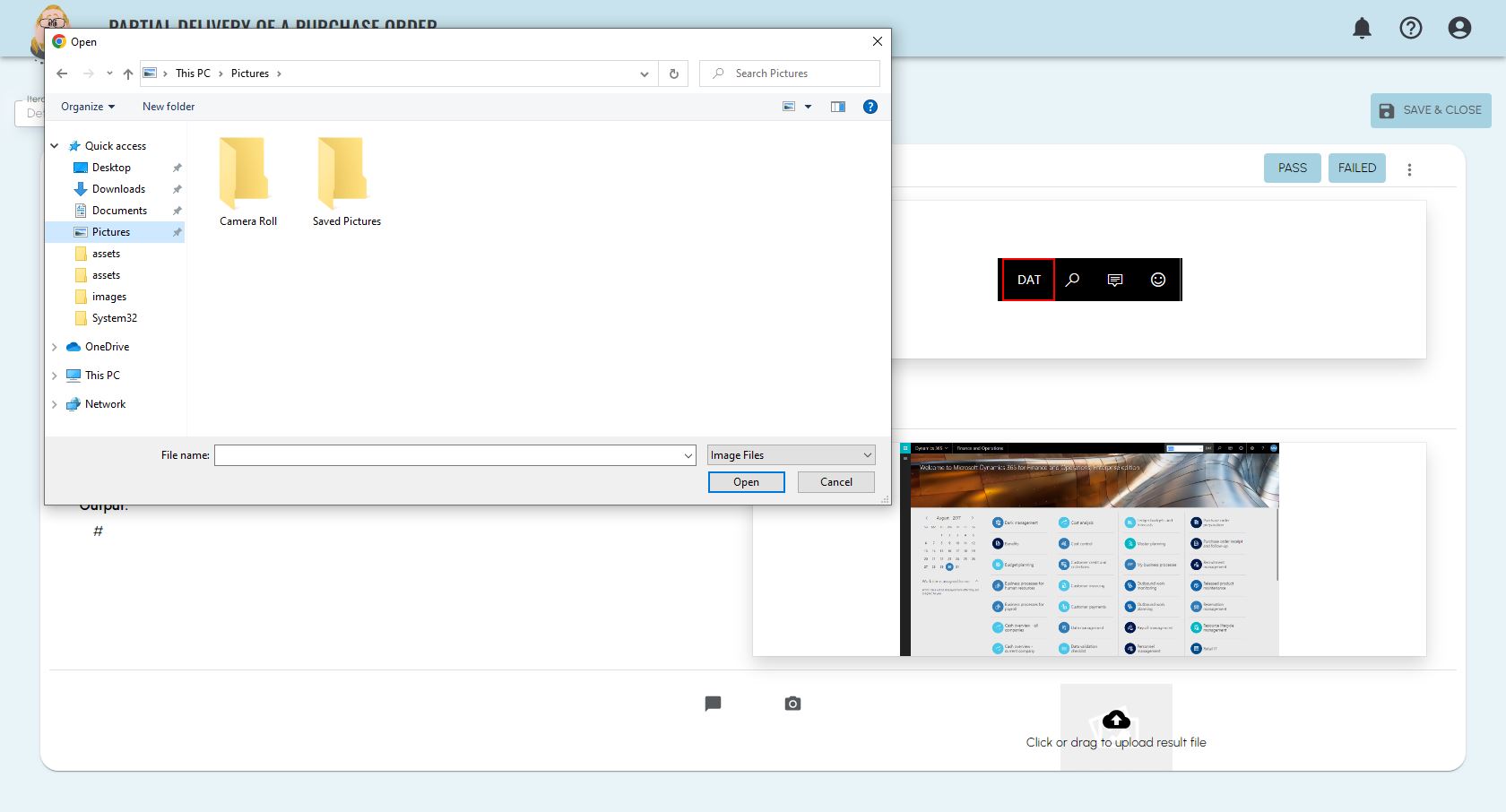Click the notifications bell icon
This screenshot has height=812, width=1506.
(1362, 29)
